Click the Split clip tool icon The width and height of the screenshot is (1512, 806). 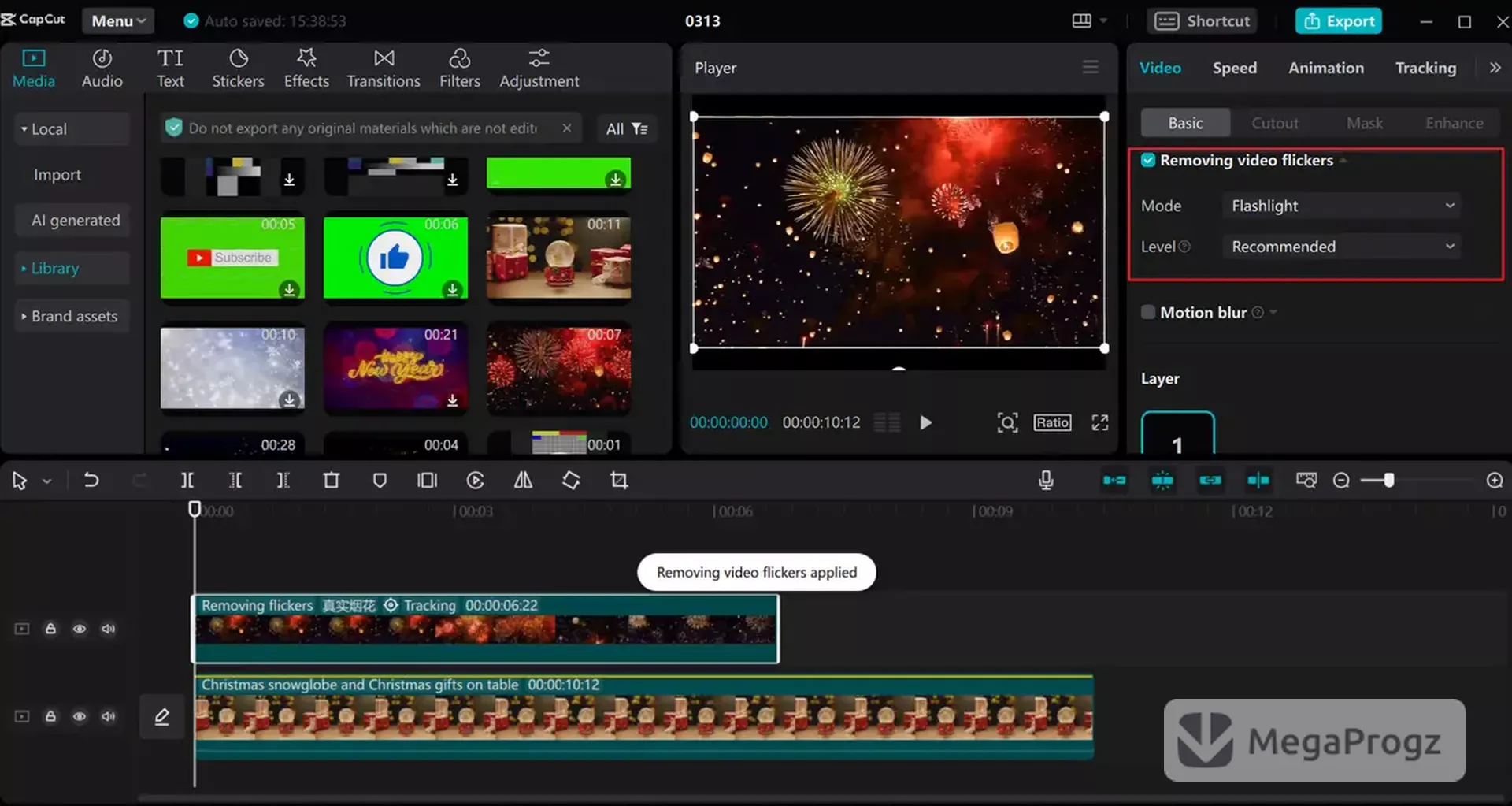(187, 480)
